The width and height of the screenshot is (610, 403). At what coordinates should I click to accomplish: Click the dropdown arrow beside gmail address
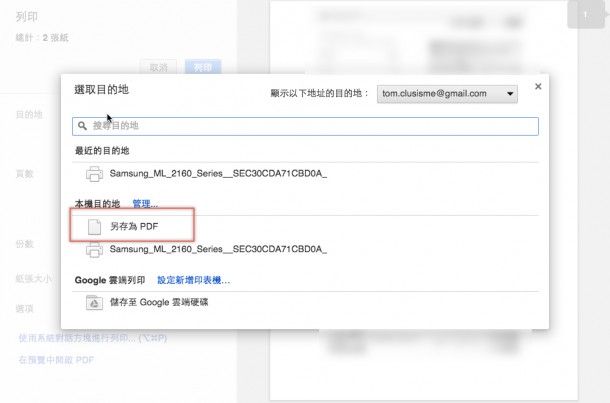coord(510,94)
